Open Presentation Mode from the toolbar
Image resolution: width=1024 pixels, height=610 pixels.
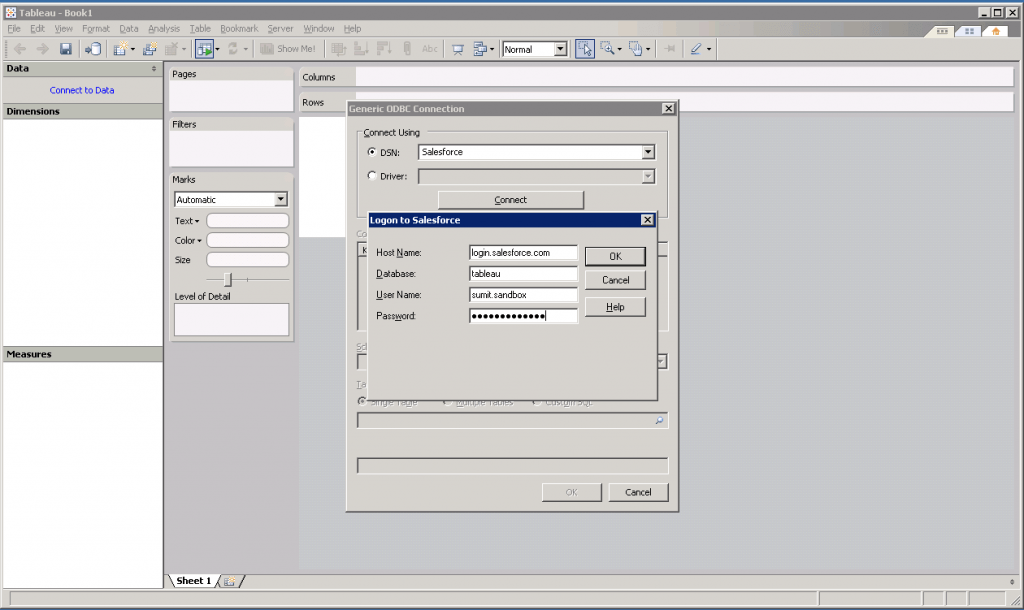coord(458,49)
